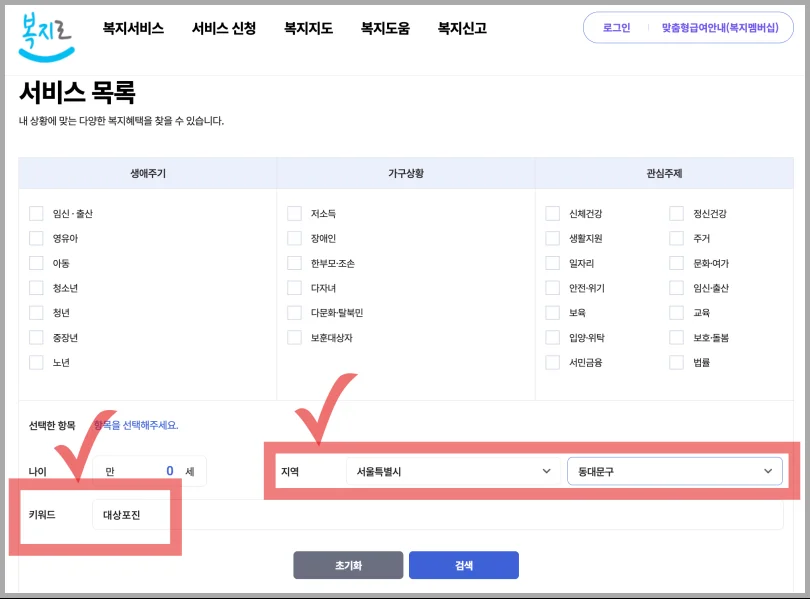This screenshot has width=810, height=599.
Task: Select the 영유아 checkbox
Action: coord(35,238)
